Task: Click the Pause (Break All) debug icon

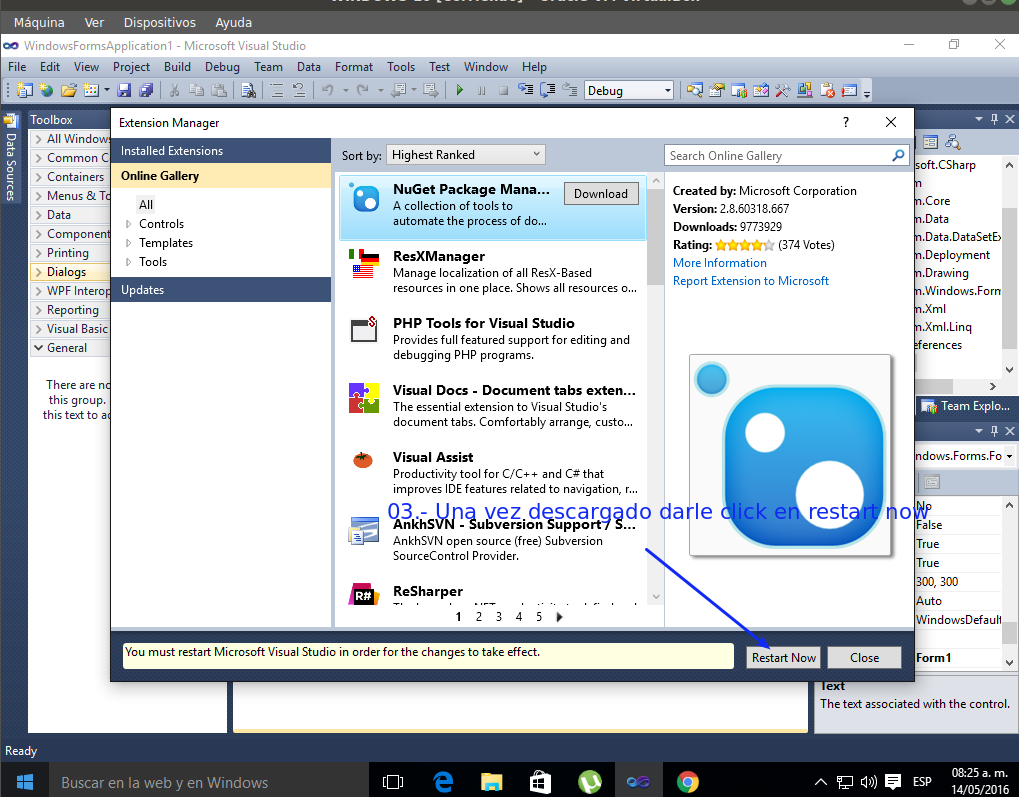Action: (482, 91)
